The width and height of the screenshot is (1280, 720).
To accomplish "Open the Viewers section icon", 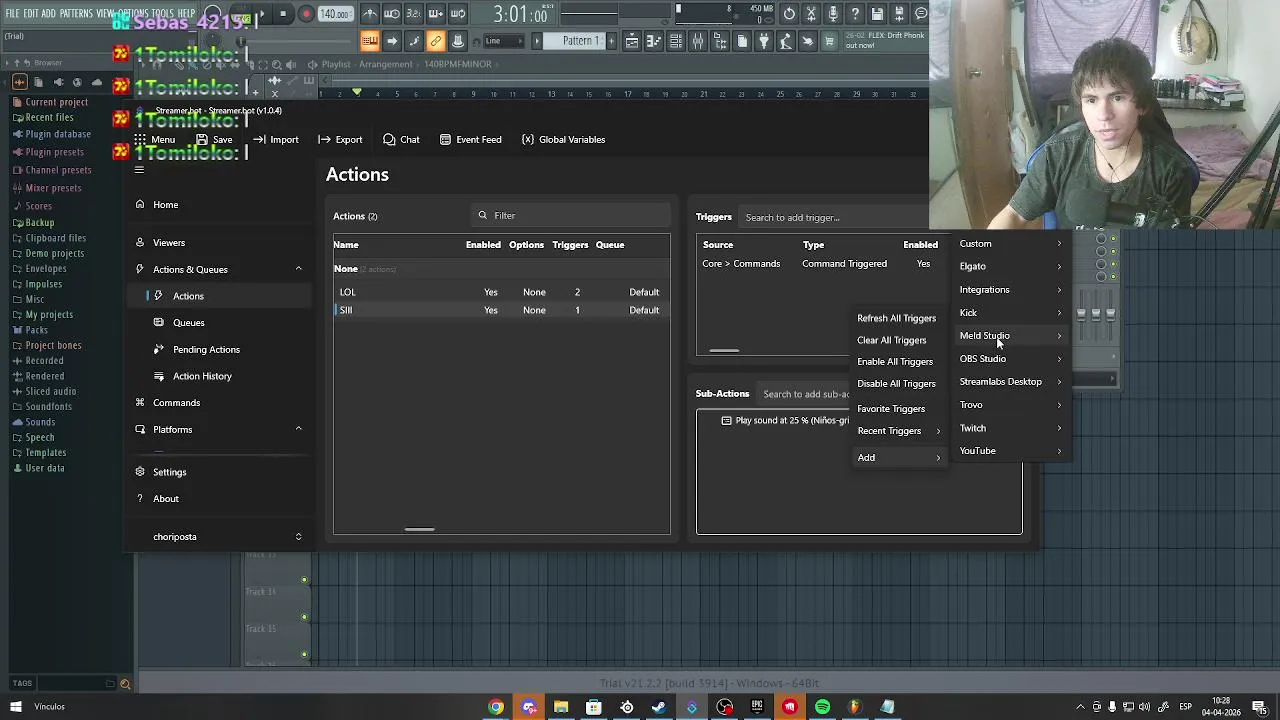I will pyautogui.click(x=140, y=243).
